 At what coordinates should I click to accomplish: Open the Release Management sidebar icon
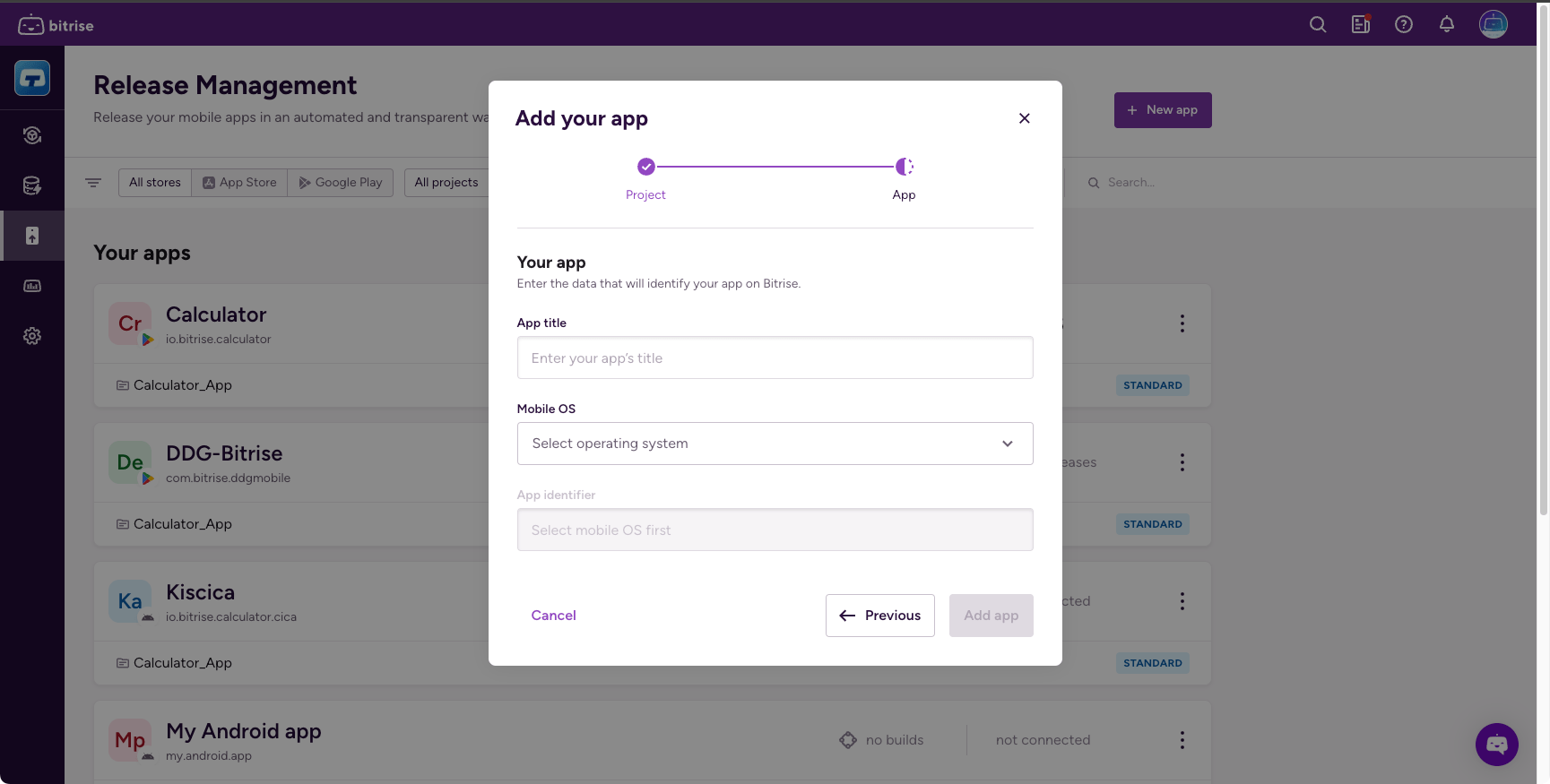tap(32, 236)
